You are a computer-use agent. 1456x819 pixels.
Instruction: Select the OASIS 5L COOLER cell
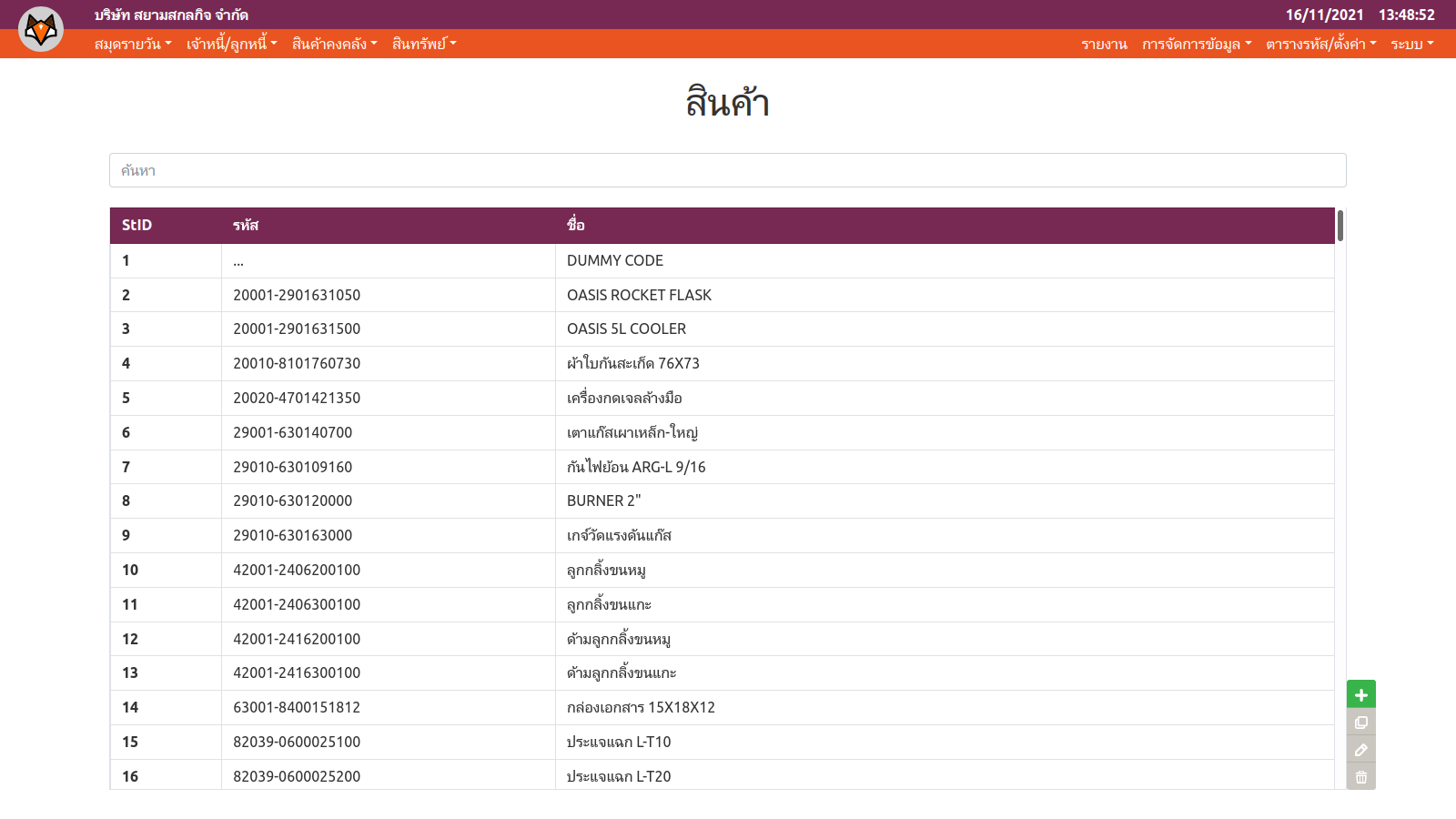point(945,329)
